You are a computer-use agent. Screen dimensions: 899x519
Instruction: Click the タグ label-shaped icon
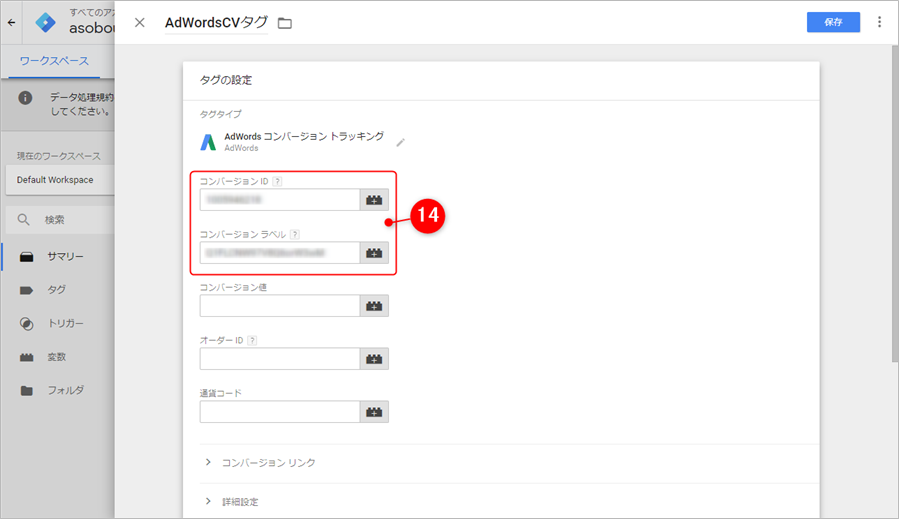pos(26,290)
